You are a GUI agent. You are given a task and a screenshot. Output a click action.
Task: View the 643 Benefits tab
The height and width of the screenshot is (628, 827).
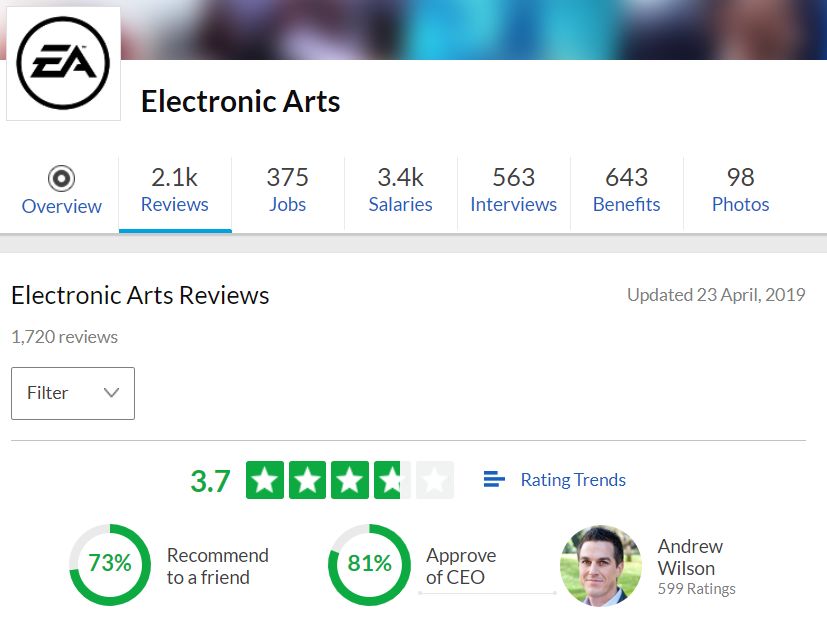tap(627, 190)
